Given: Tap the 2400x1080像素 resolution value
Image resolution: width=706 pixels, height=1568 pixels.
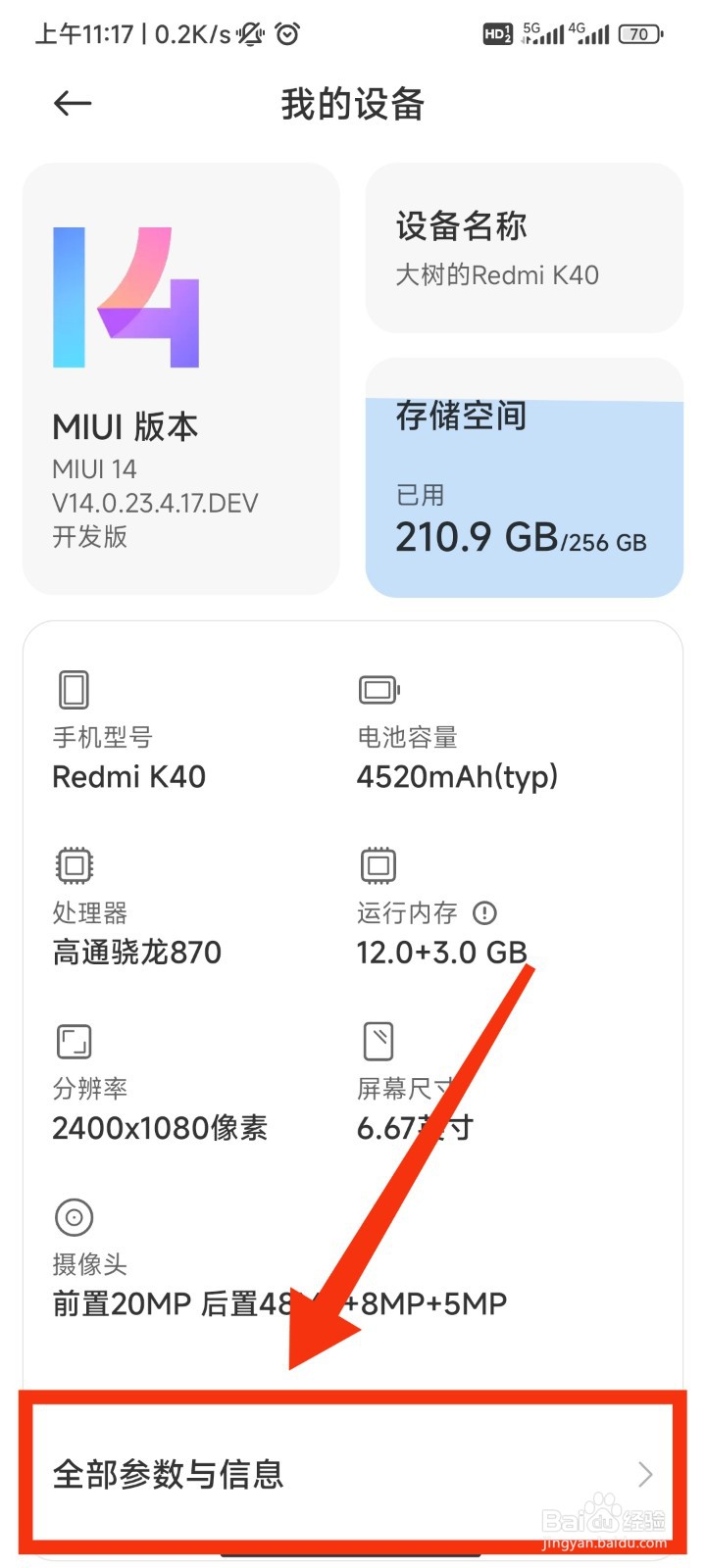Looking at the screenshot, I should 160,1128.
